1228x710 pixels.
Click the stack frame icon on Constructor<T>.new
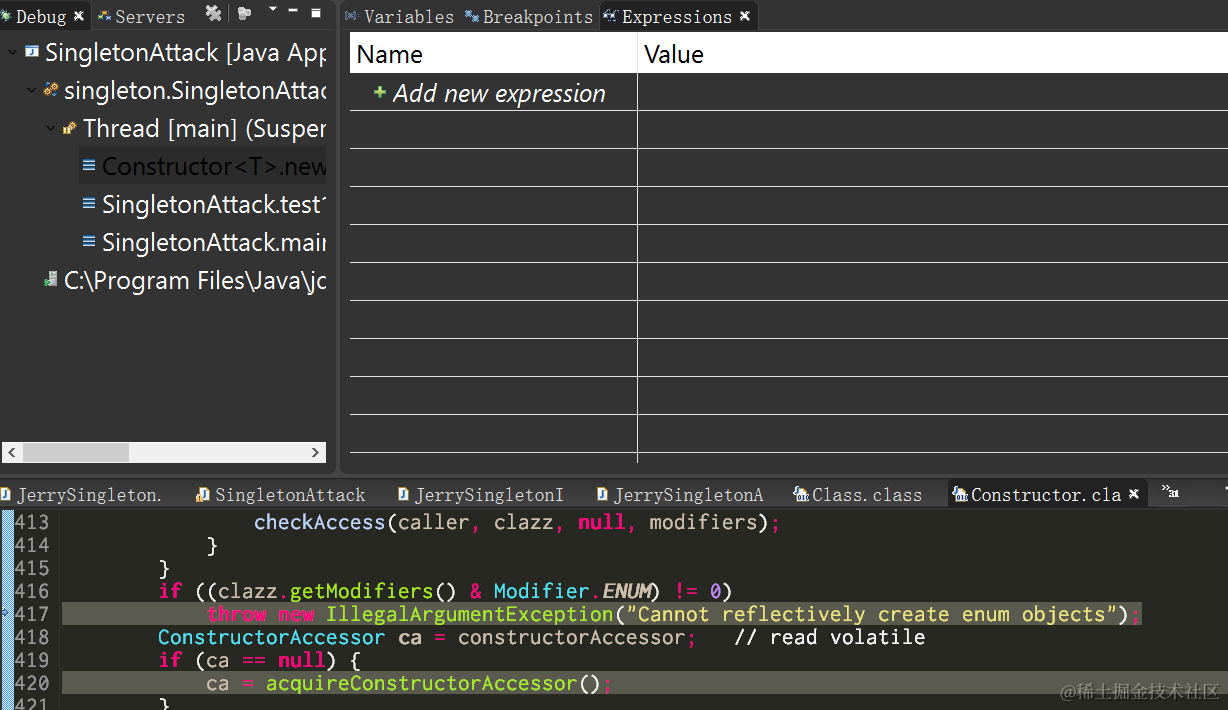[88, 166]
